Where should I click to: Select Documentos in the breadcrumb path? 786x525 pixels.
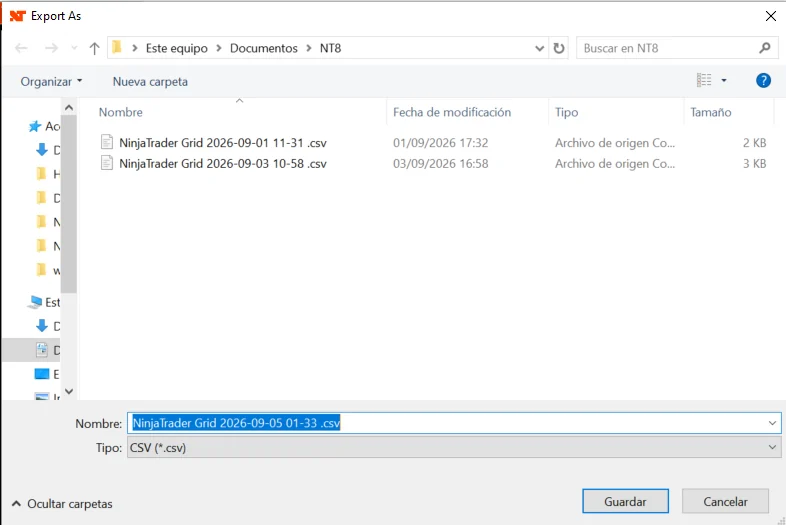point(264,48)
